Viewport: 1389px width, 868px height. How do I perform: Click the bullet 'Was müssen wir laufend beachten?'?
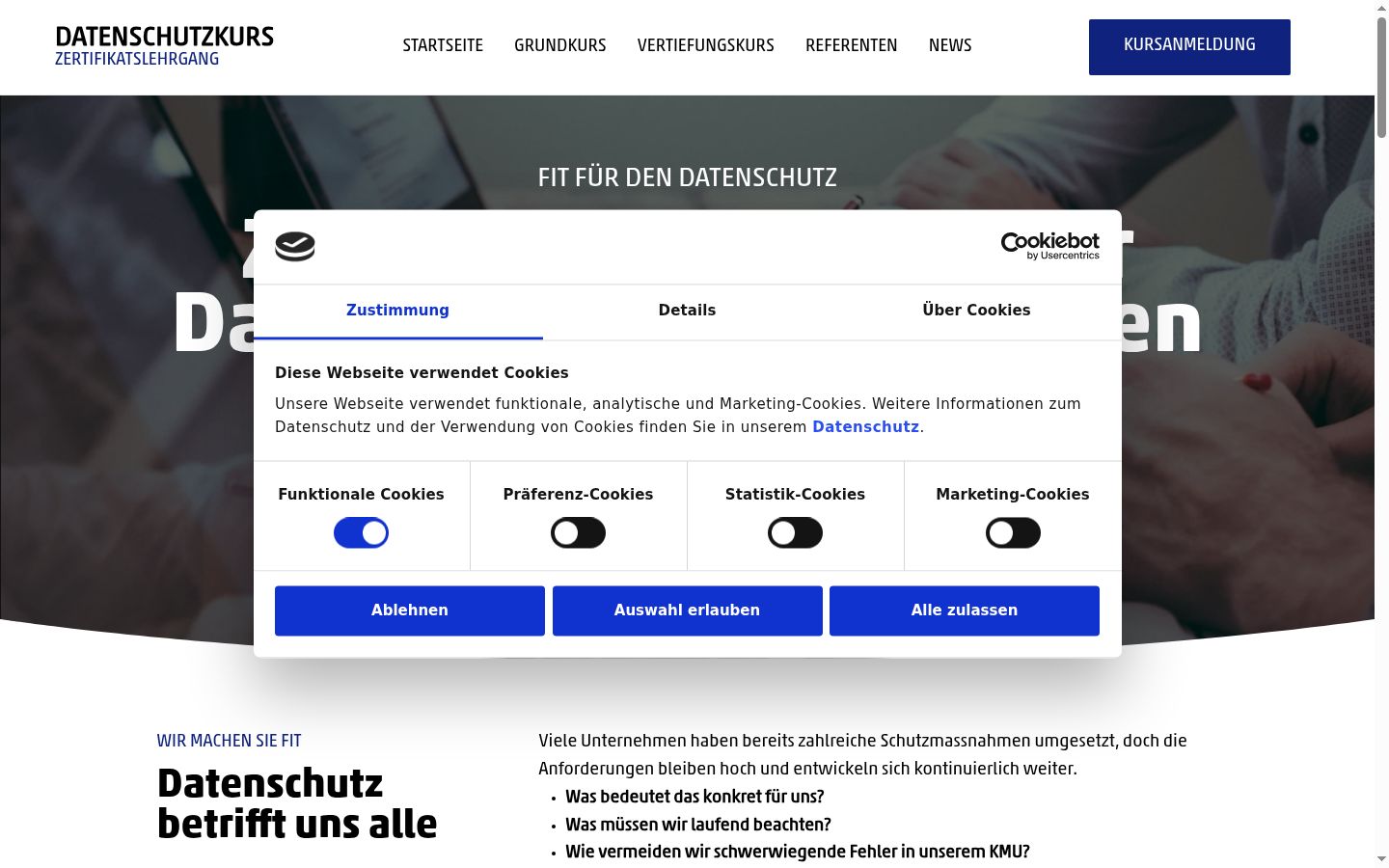pos(698,825)
